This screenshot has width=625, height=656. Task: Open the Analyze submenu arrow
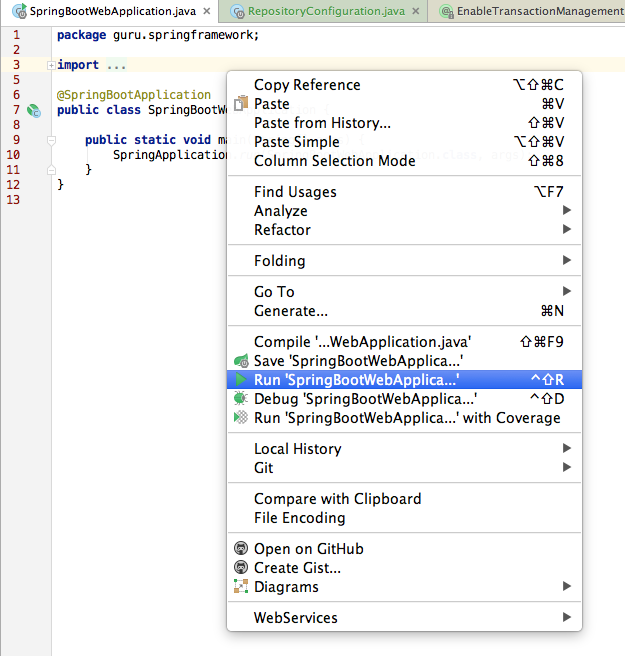[x=567, y=210]
